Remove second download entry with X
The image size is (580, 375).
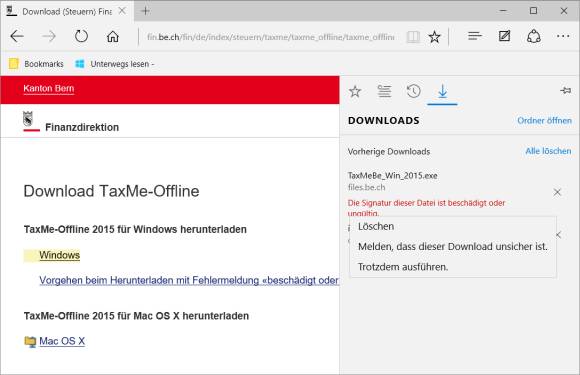(559, 235)
